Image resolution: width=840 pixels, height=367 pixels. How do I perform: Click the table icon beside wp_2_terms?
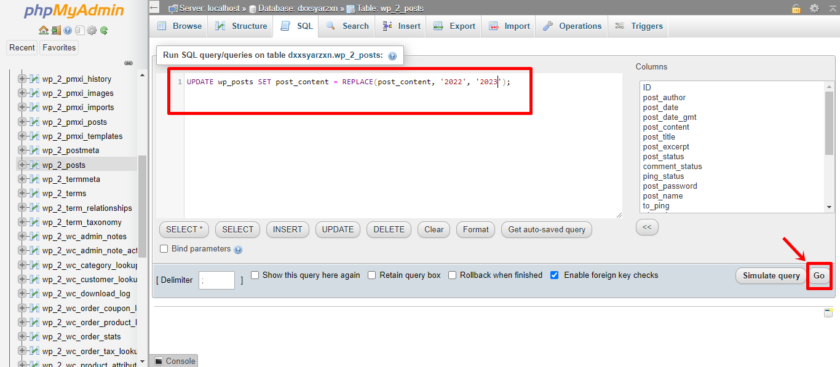[x=34, y=193]
